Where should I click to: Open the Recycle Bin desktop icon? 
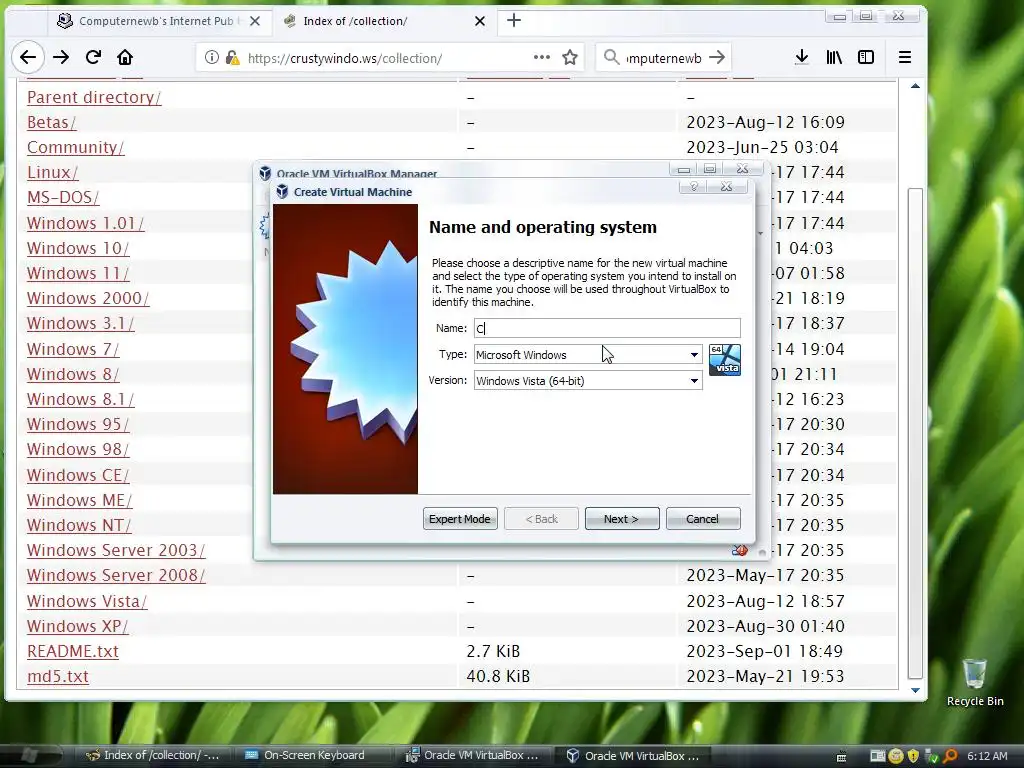point(975,682)
